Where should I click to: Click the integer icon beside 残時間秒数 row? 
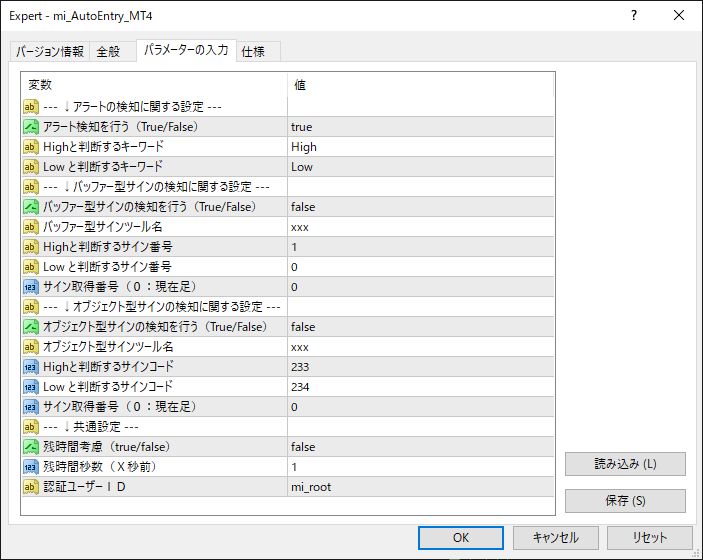(x=31, y=467)
